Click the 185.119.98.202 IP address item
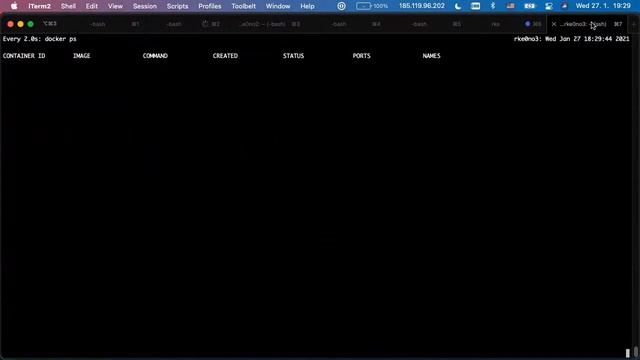The width and height of the screenshot is (640, 360). pos(422,6)
